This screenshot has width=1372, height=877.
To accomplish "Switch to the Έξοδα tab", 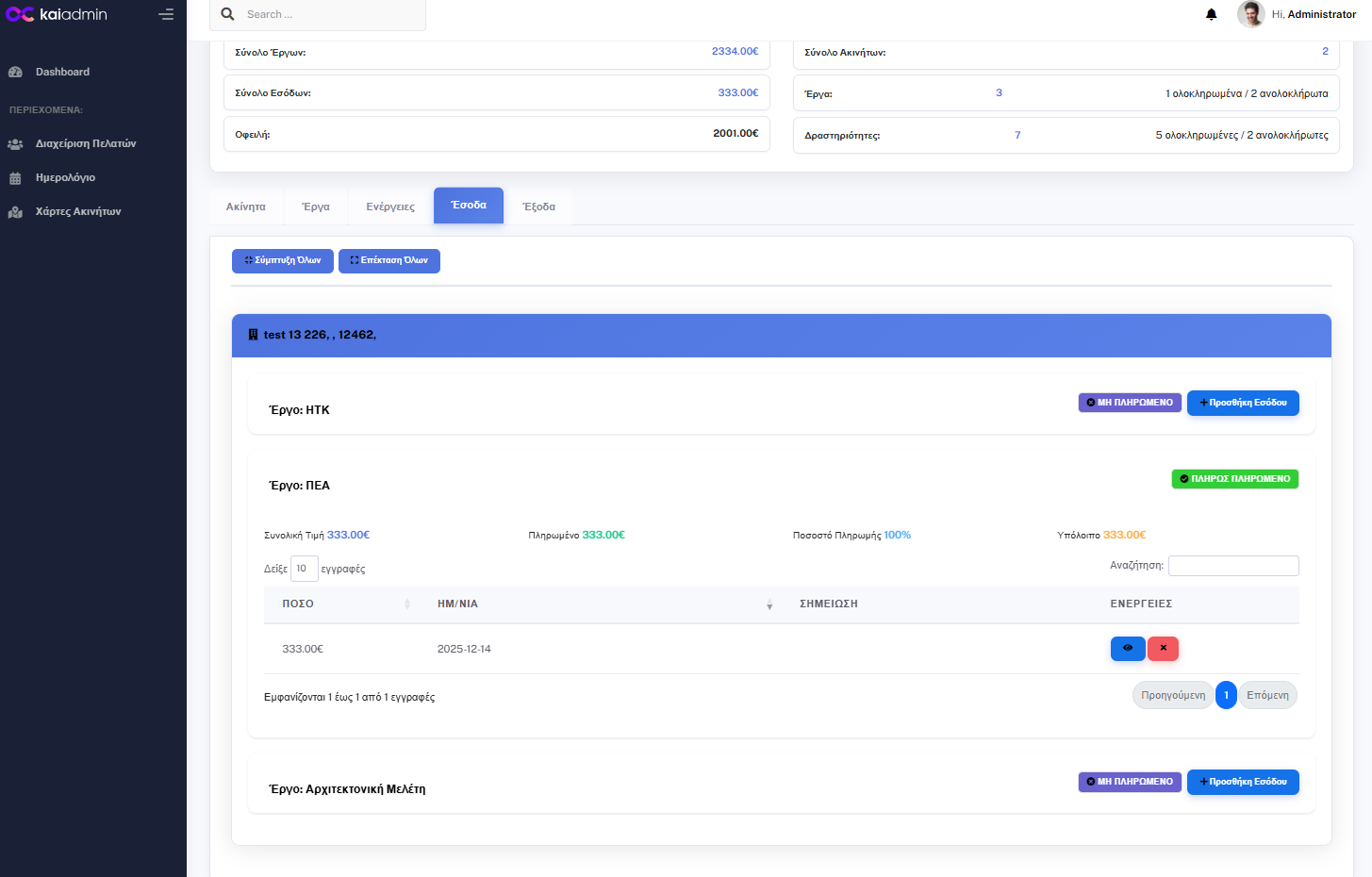I will pyautogui.click(x=538, y=207).
